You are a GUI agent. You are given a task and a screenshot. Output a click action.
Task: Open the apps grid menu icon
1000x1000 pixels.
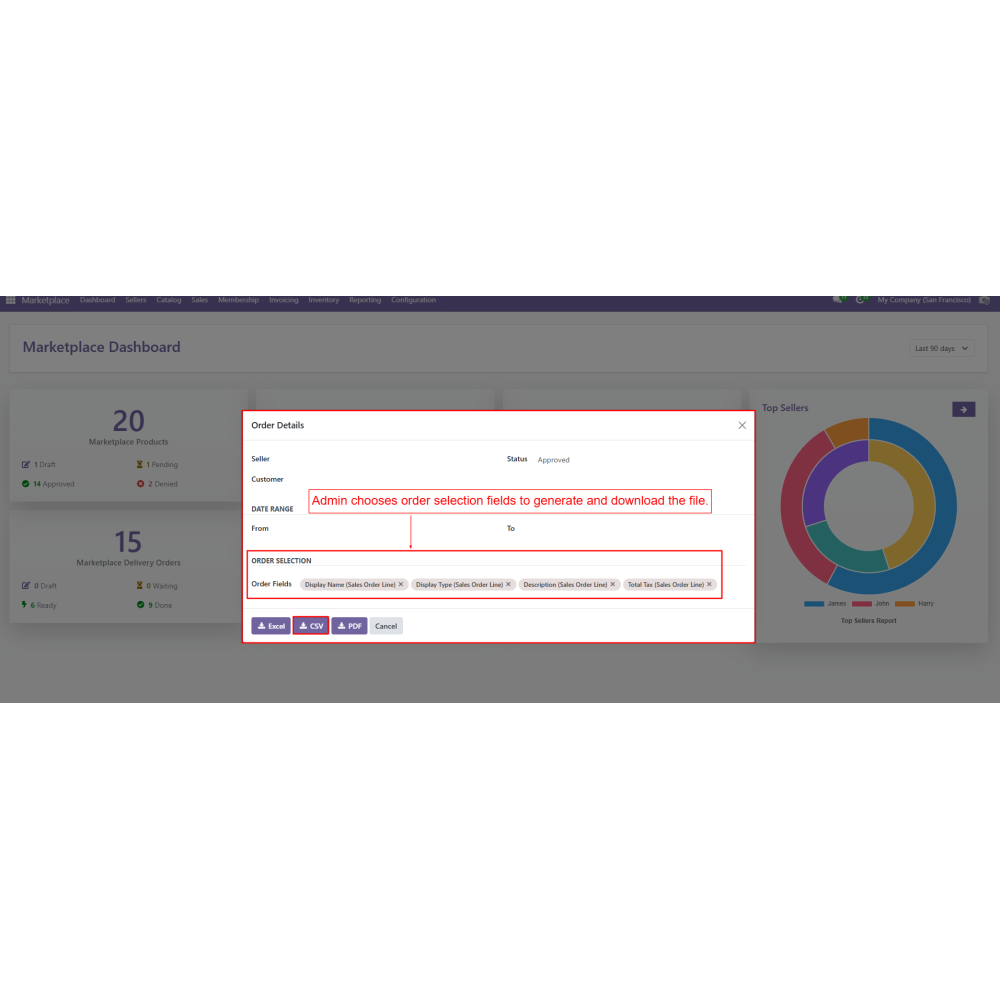tap(11, 300)
